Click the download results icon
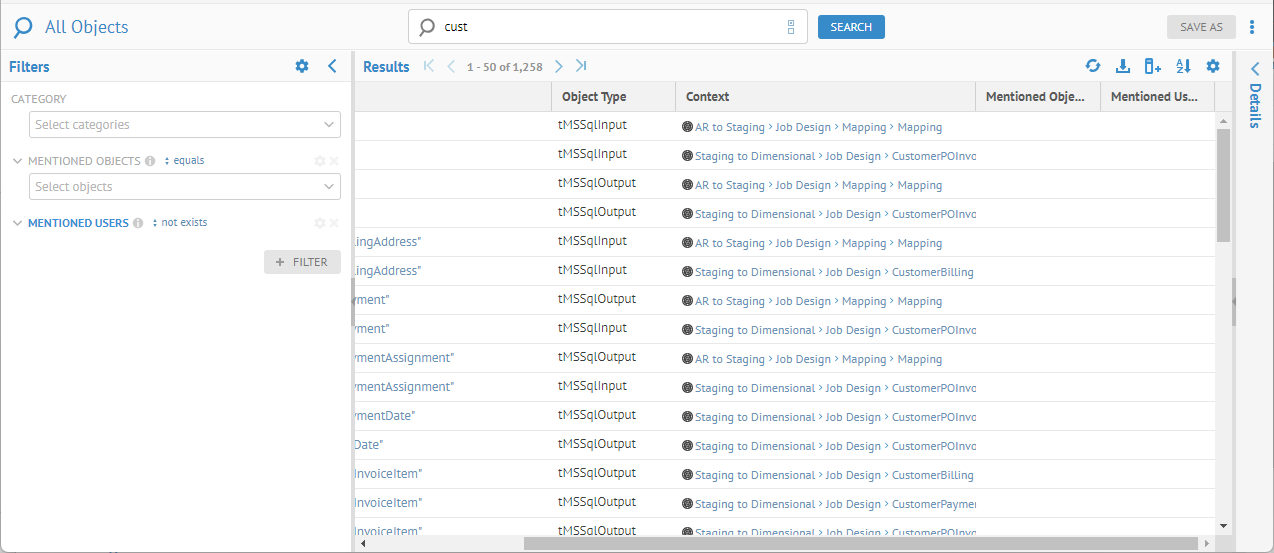The height and width of the screenshot is (553, 1274). point(1123,66)
